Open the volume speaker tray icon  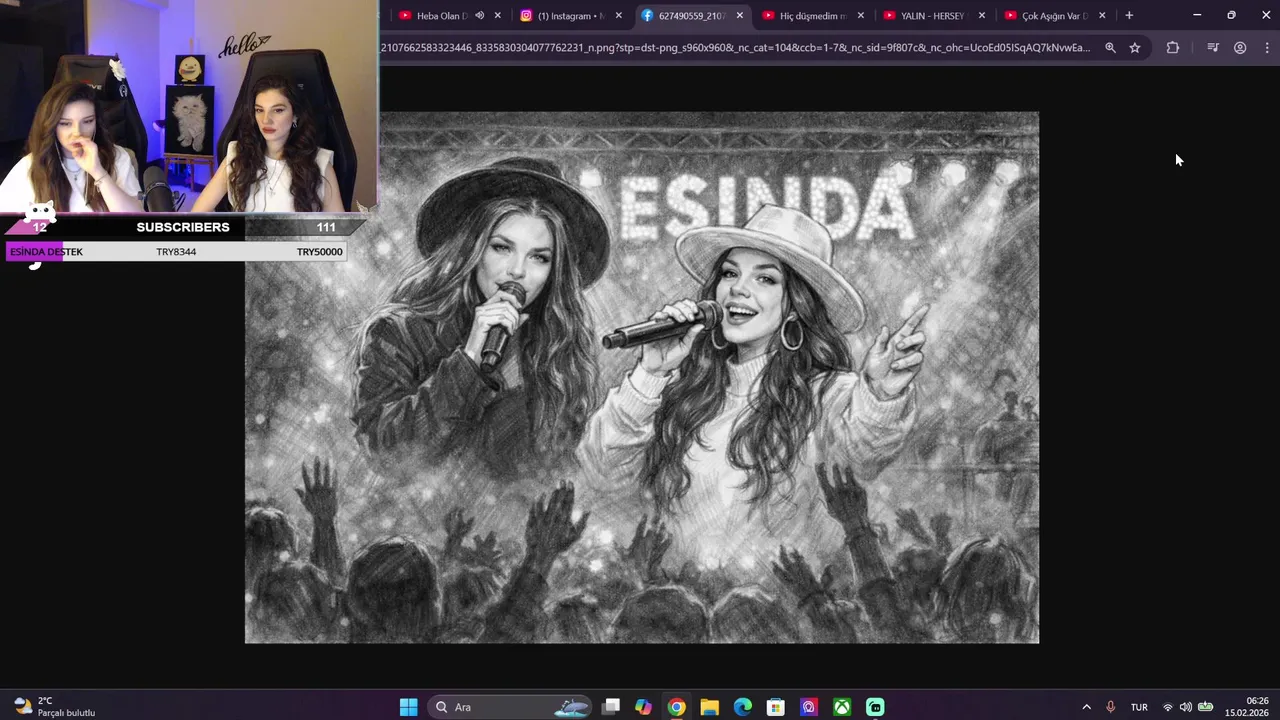1186,707
